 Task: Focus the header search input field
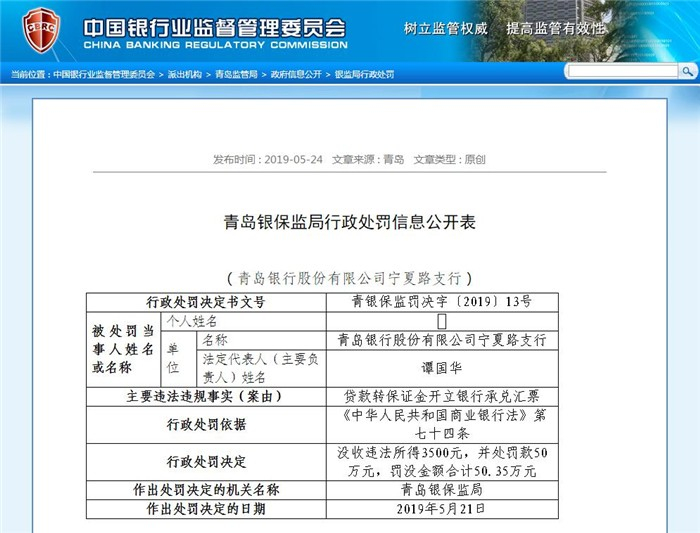pos(622,71)
